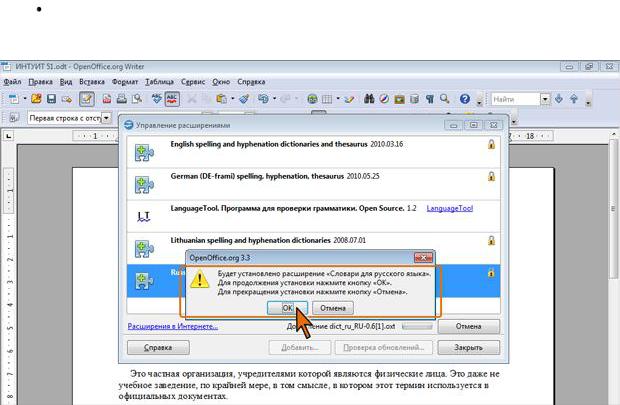Click the Find & Replace binoculars icon

click(369, 99)
